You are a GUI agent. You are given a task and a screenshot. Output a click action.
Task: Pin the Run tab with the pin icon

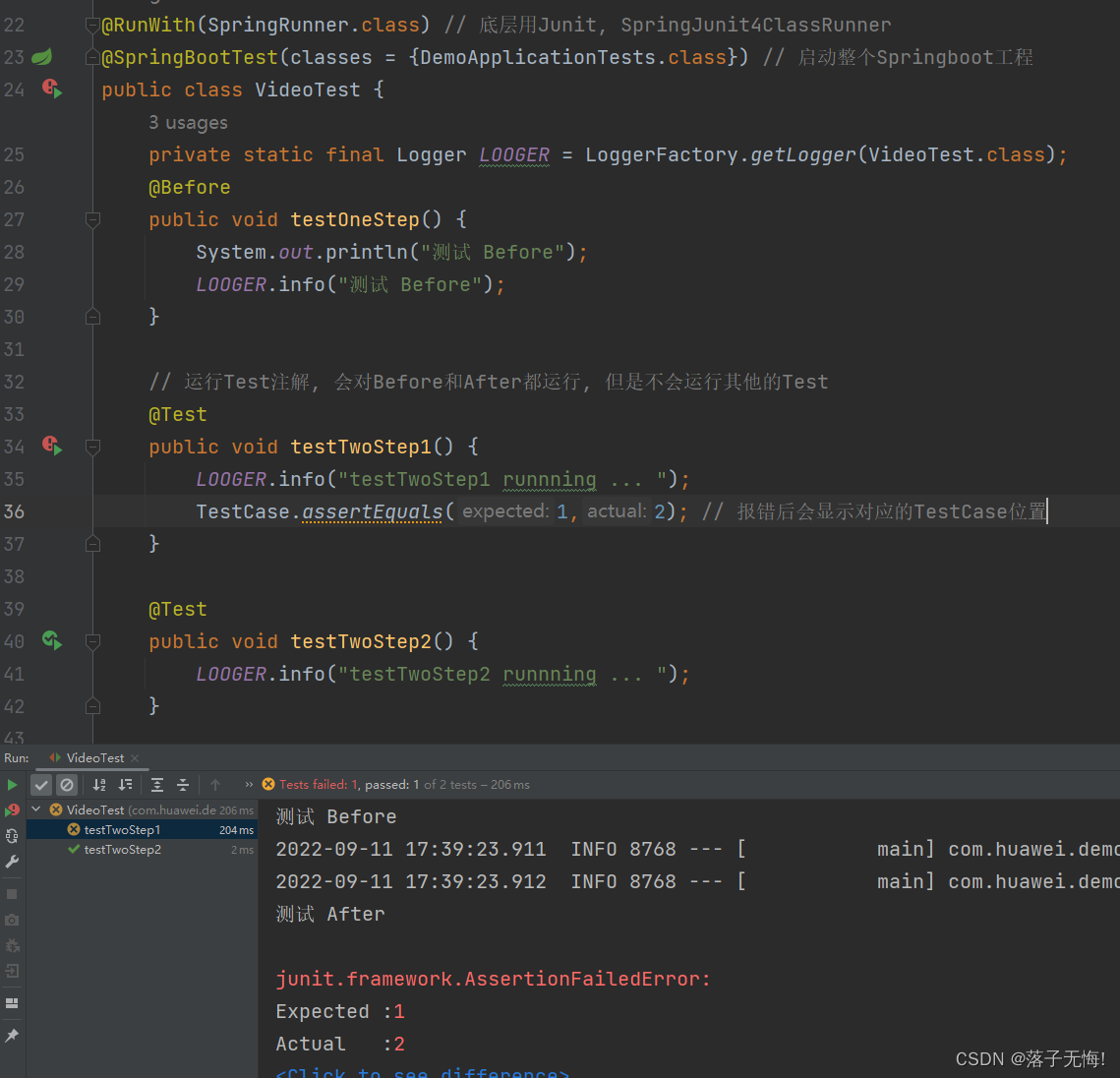click(12, 1035)
